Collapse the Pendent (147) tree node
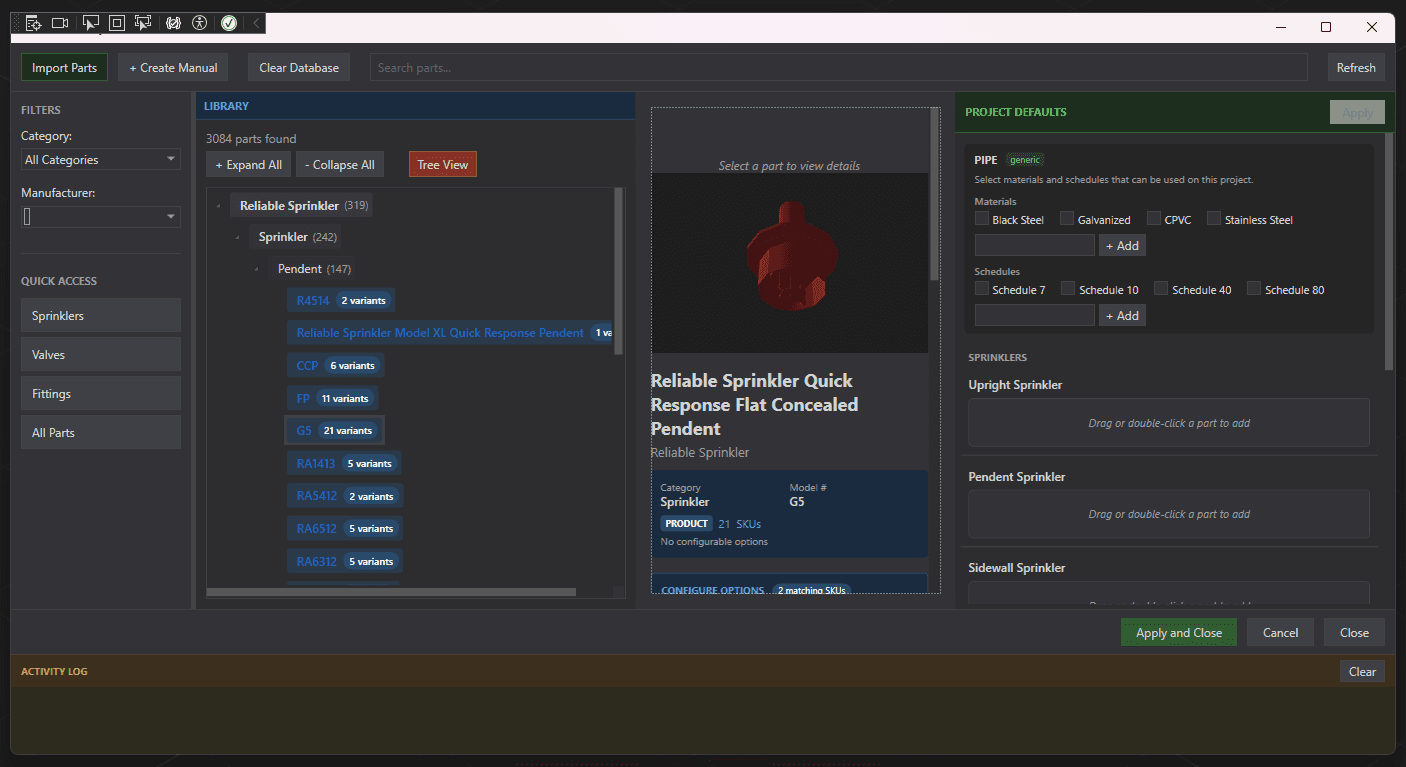Viewport: 1406px width, 767px height. point(257,269)
